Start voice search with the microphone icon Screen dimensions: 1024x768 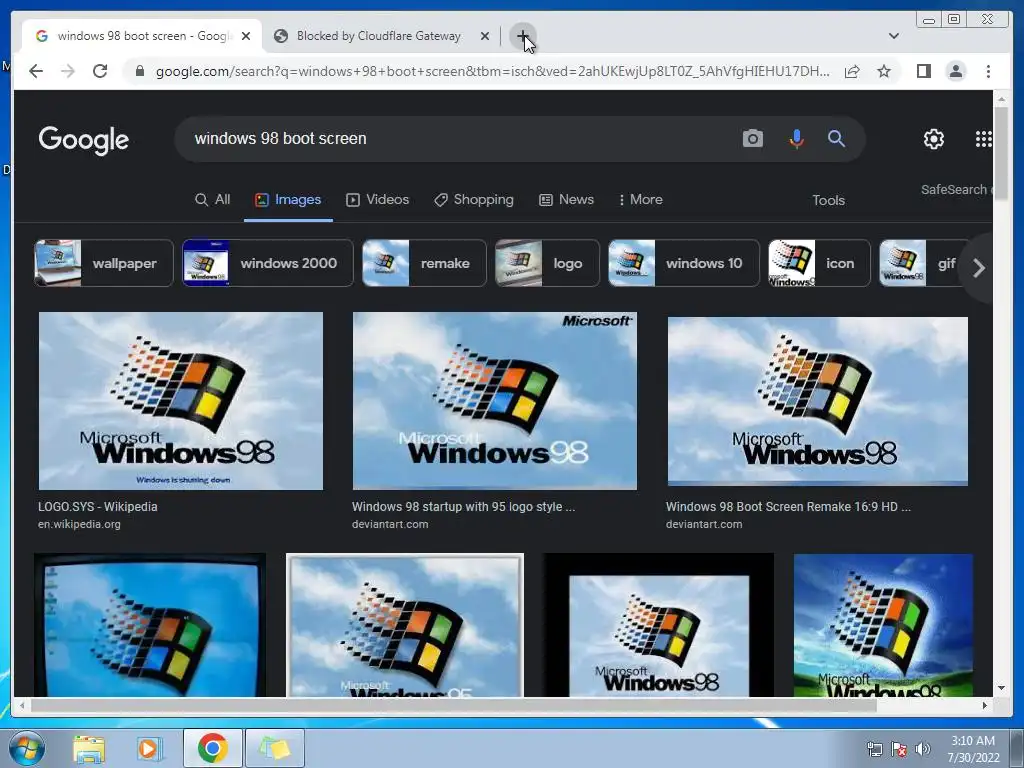[x=796, y=138]
